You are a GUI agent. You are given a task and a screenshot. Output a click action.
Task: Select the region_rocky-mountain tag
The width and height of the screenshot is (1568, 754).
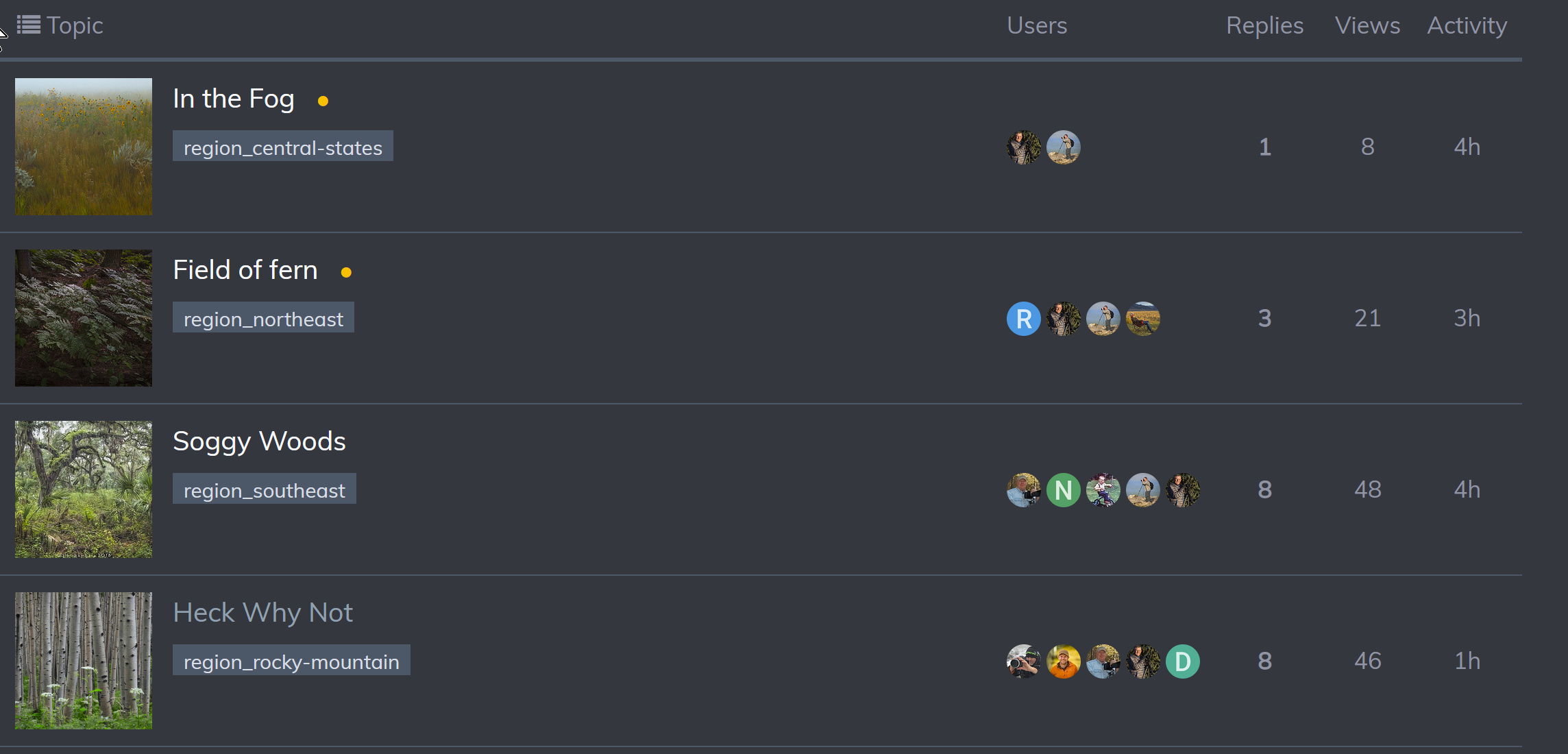click(291, 661)
